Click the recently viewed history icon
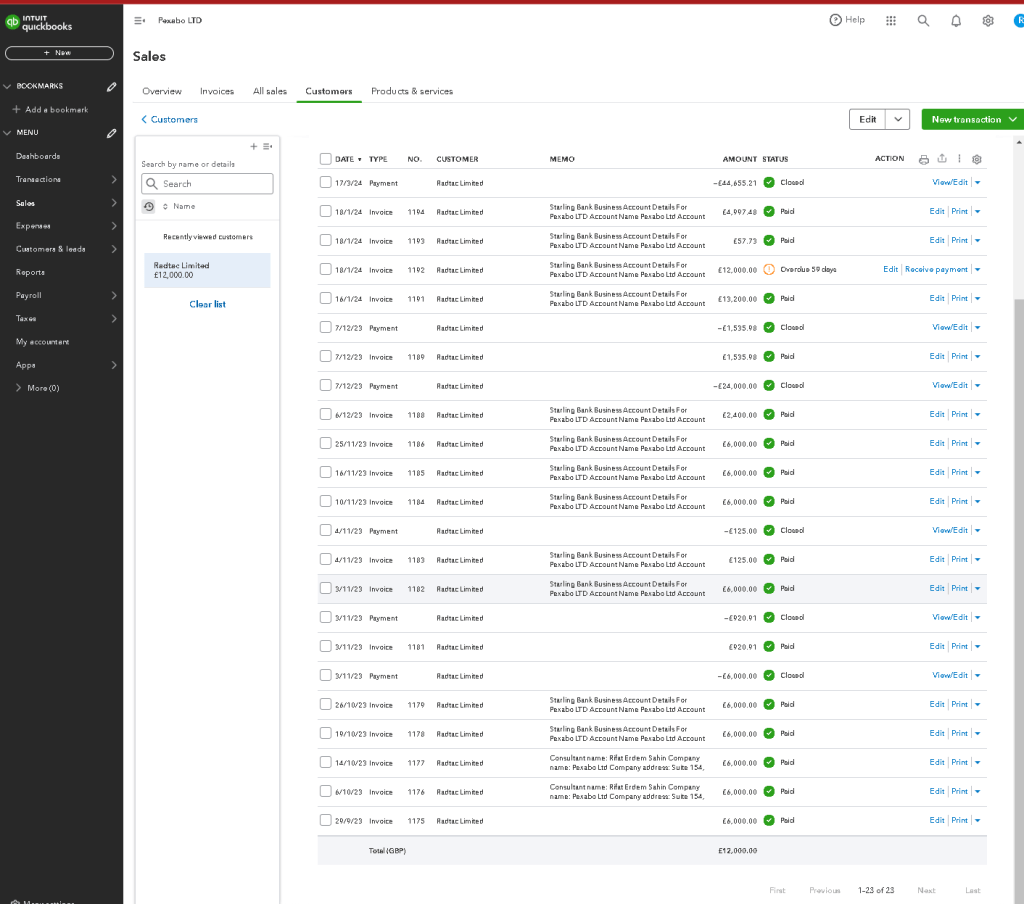 coord(149,206)
